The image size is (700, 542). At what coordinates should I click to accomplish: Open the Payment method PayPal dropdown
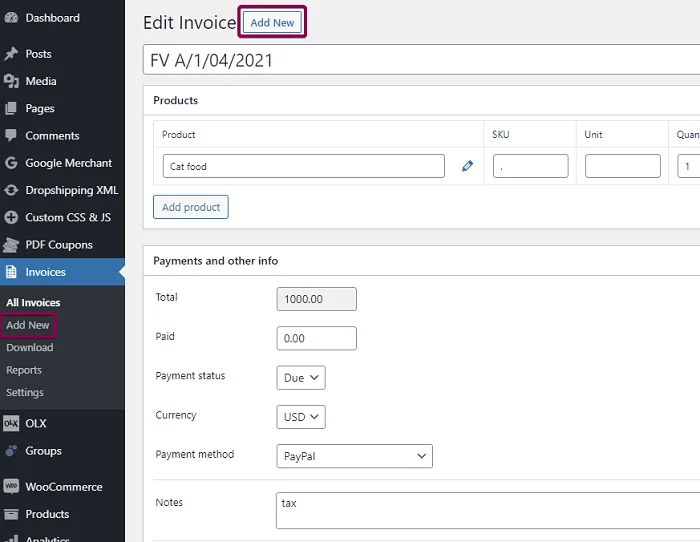coord(354,456)
